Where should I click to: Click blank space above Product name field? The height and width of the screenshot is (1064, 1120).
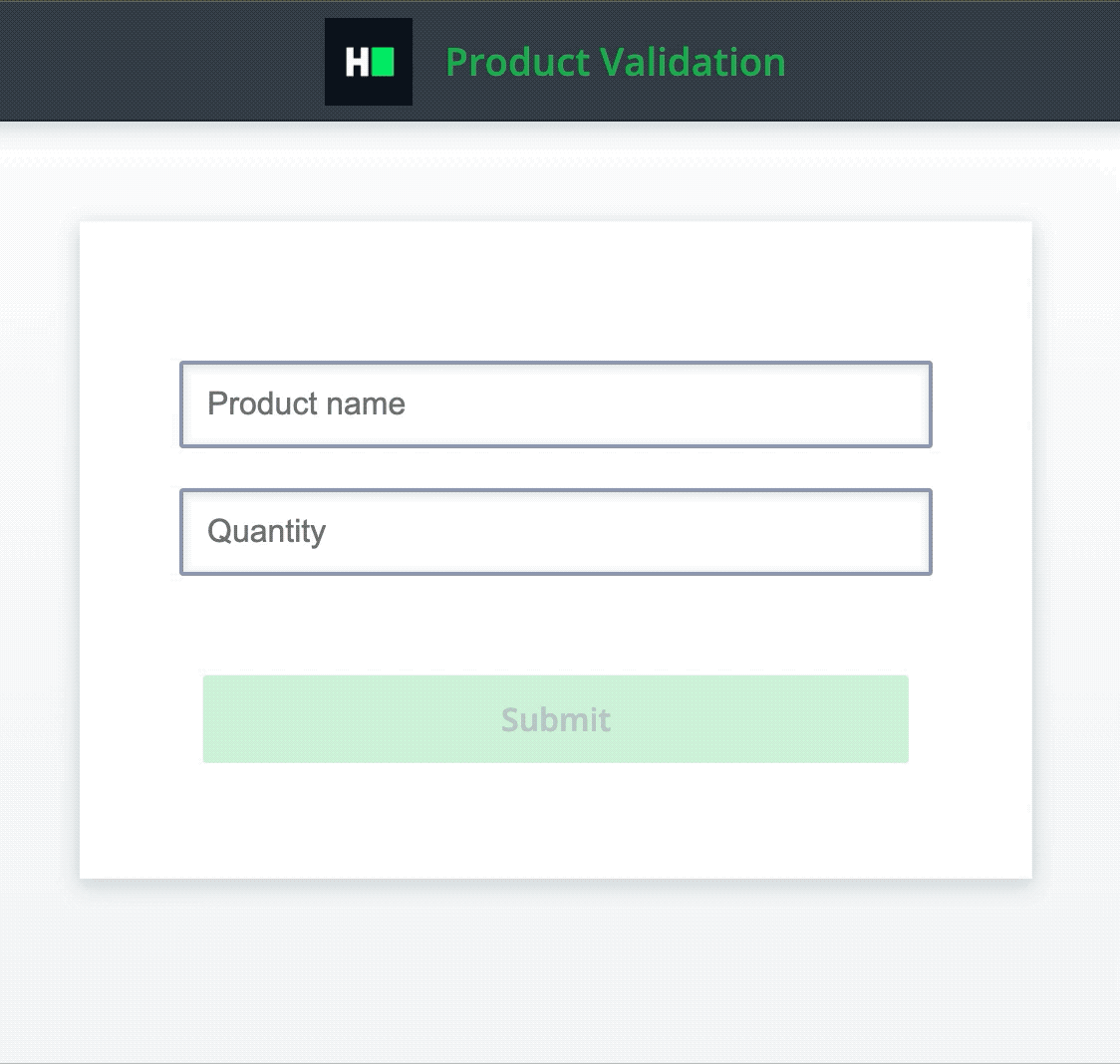[556, 293]
